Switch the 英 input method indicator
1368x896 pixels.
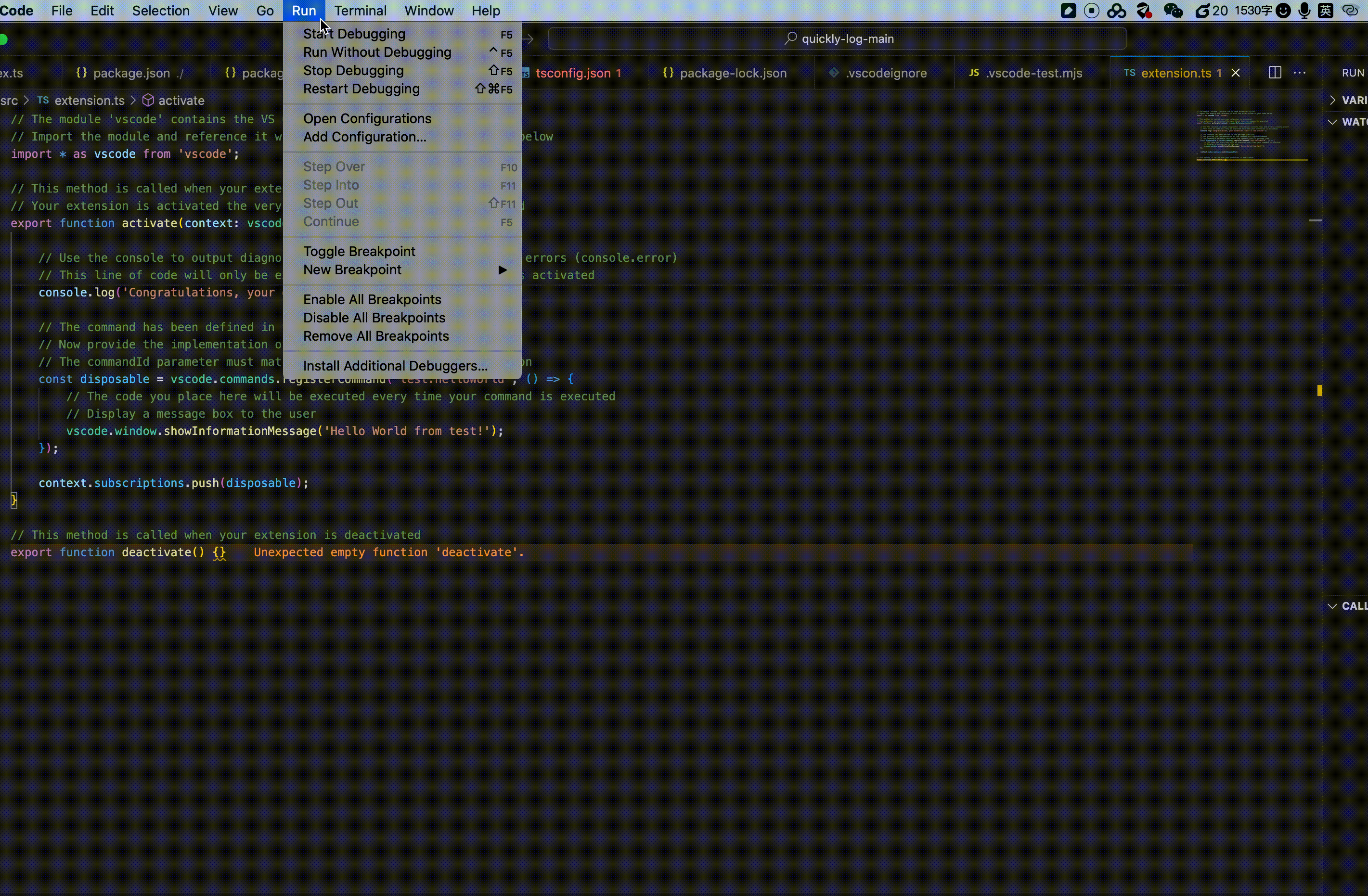[x=1326, y=11]
